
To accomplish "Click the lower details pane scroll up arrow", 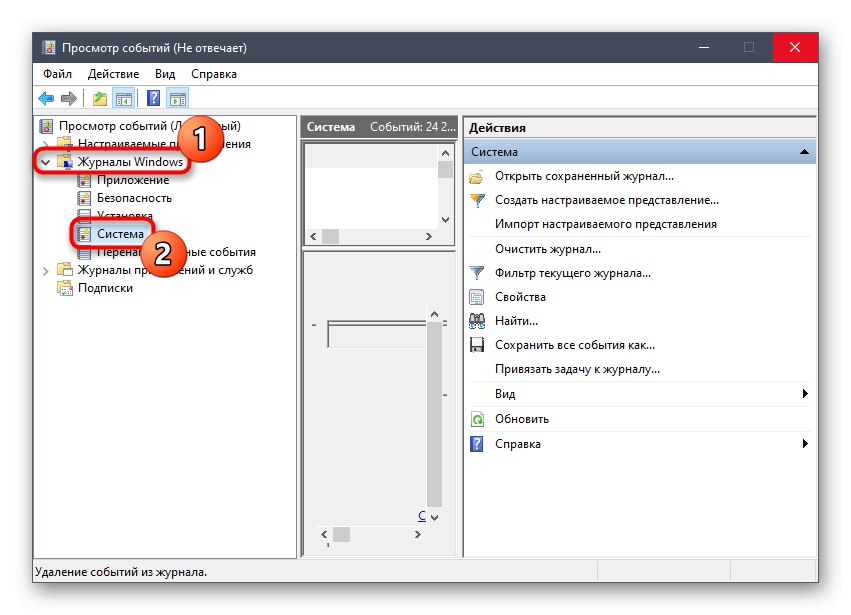I will (434, 314).
